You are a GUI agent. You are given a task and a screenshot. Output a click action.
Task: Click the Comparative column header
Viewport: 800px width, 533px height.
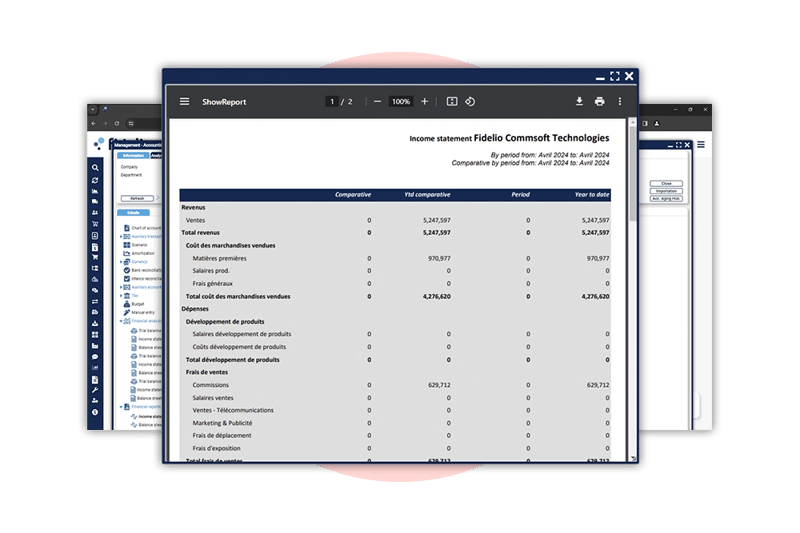click(x=353, y=194)
